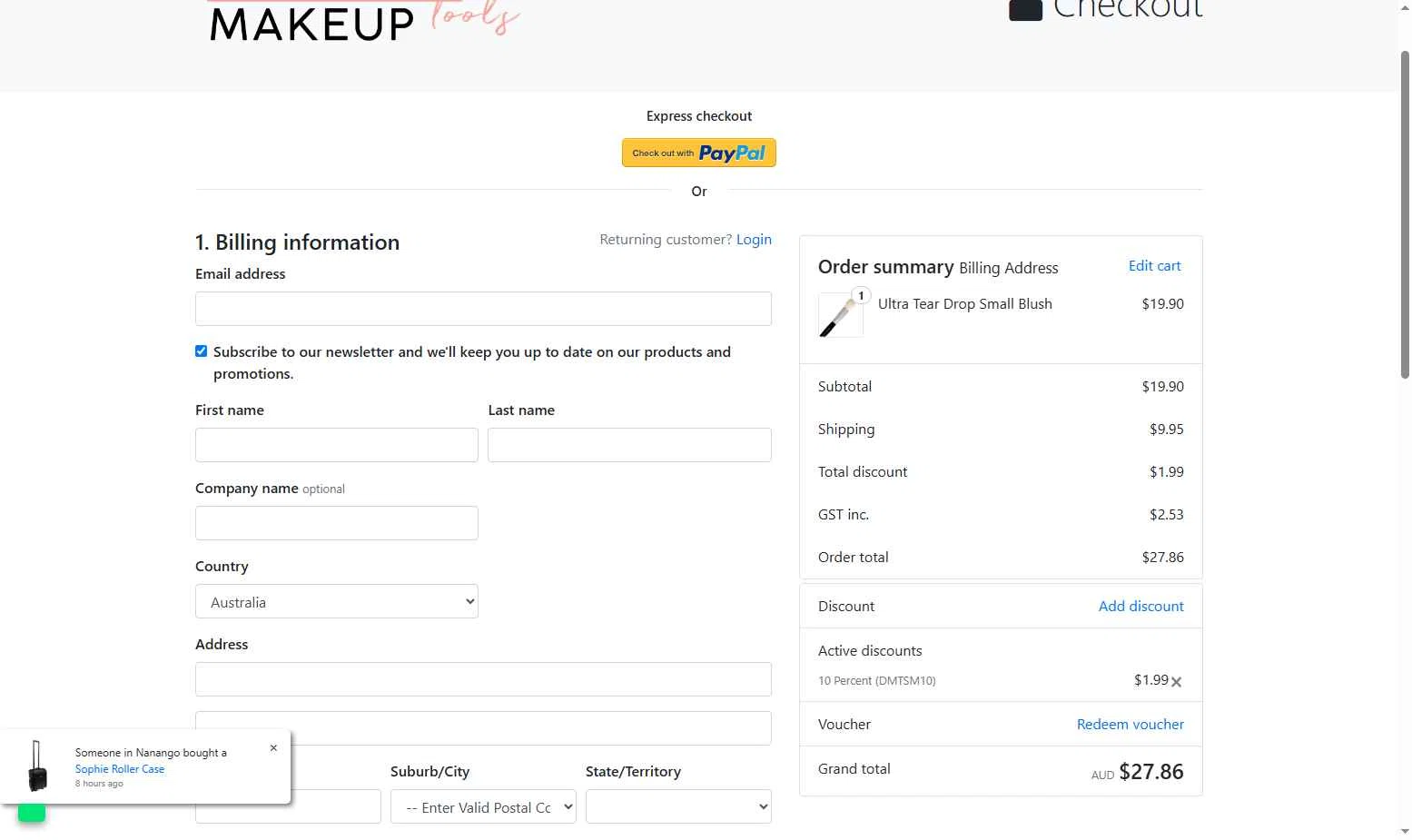Click the Order summary heading
The height and width of the screenshot is (840, 1412).
point(886,267)
